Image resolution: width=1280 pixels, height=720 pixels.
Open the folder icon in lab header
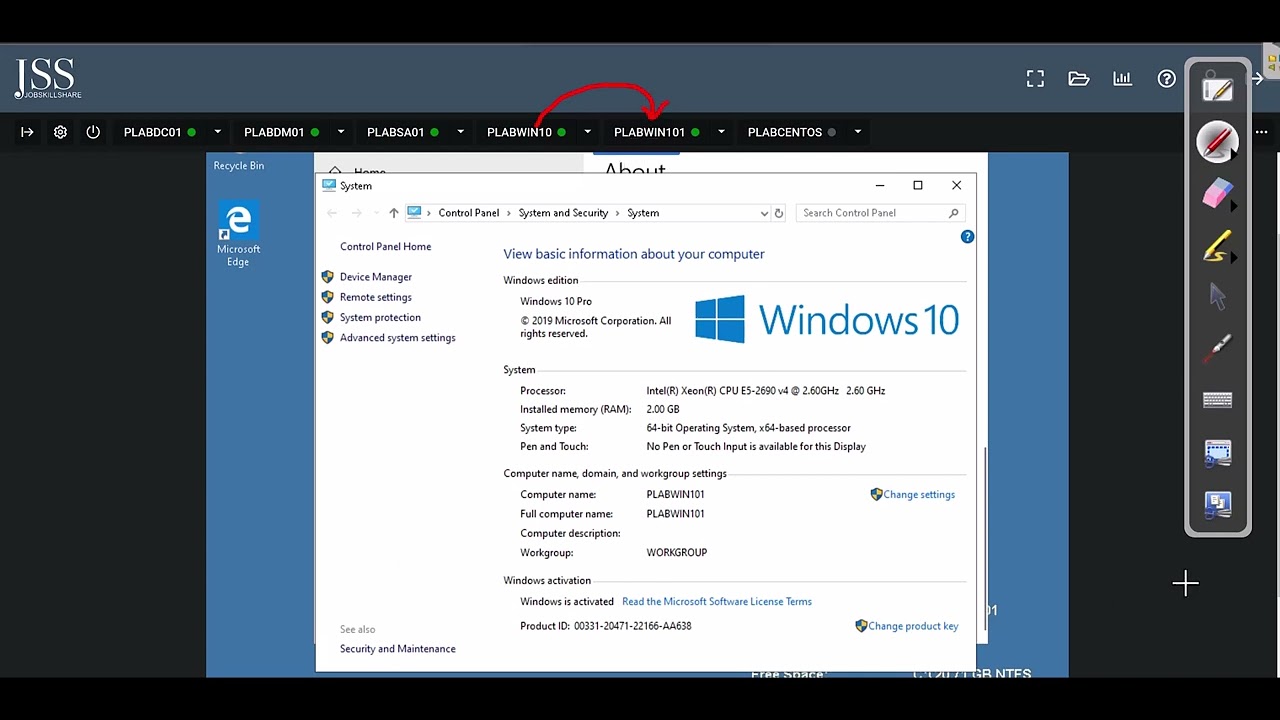point(1079,79)
